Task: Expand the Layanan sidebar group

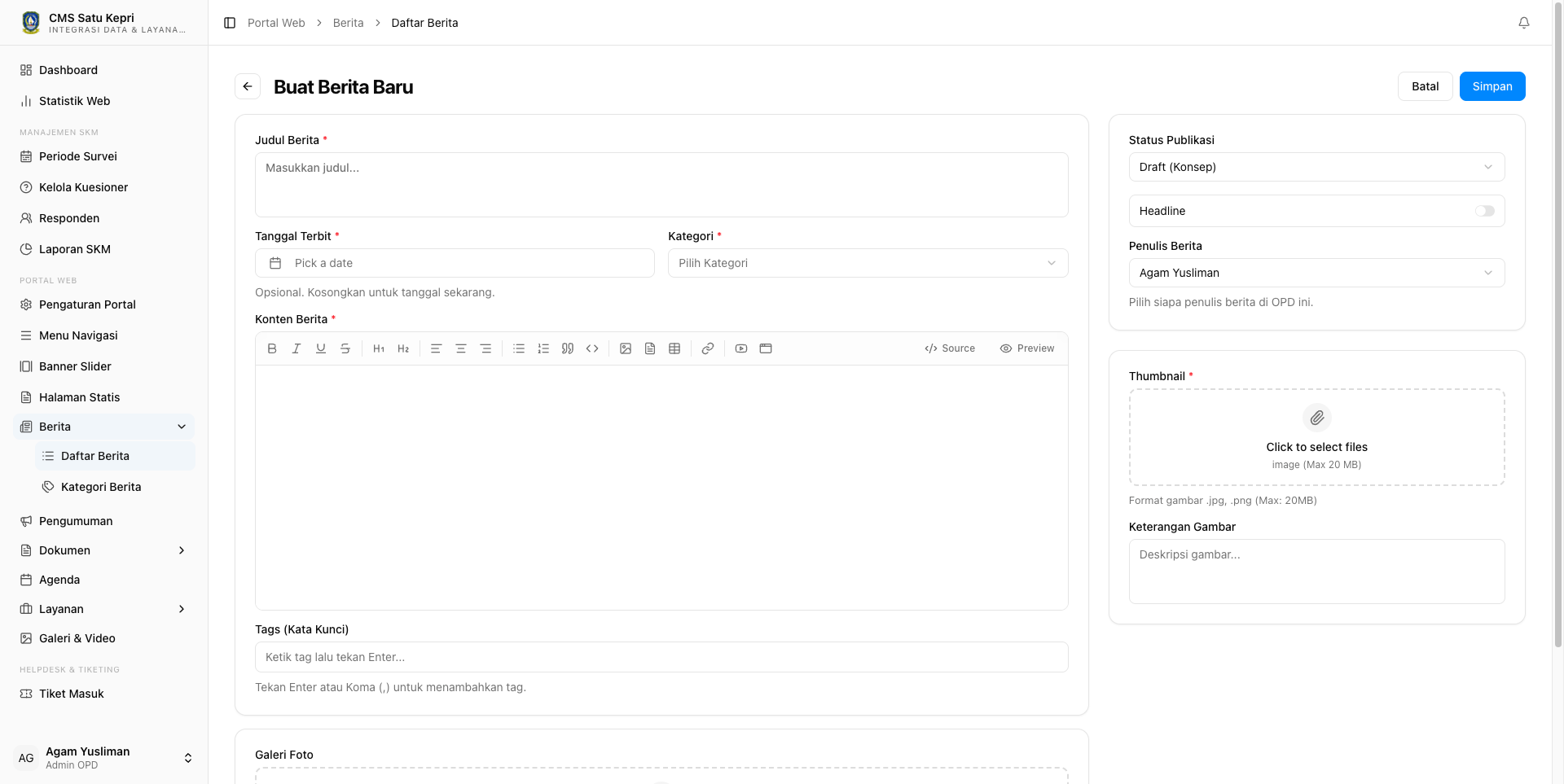Action: point(104,609)
